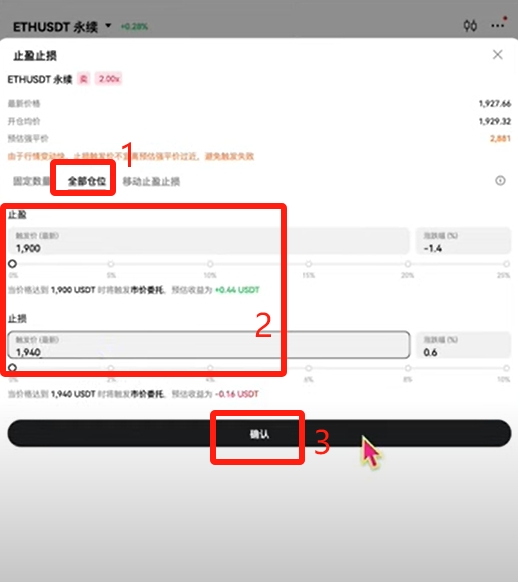Click the stop-loss 涨跌幅 percent field
This screenshot has width=518, height=582.
[x=463, y=345]
